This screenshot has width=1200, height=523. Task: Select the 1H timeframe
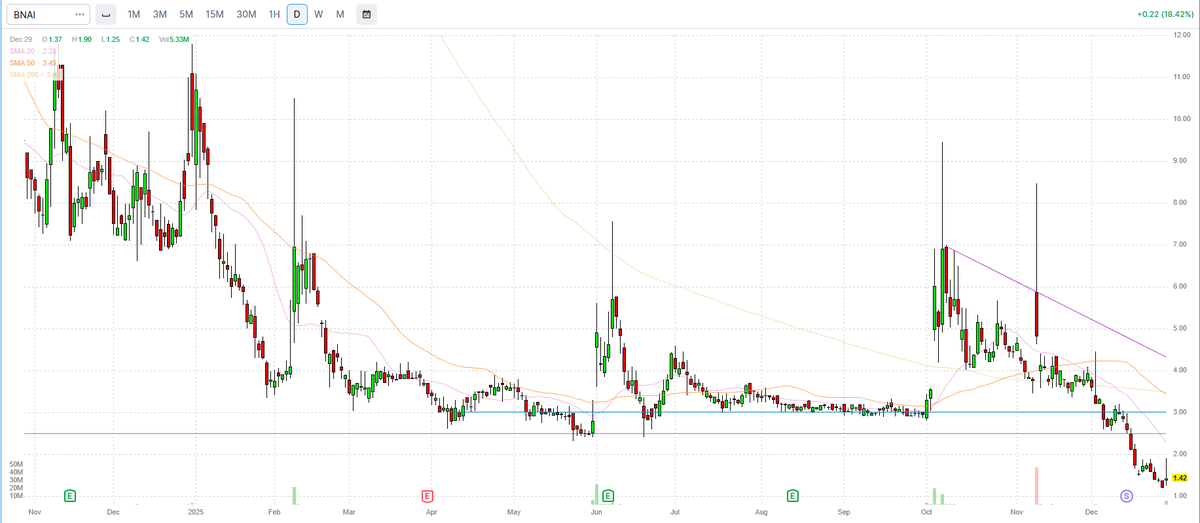coord(274,15)
